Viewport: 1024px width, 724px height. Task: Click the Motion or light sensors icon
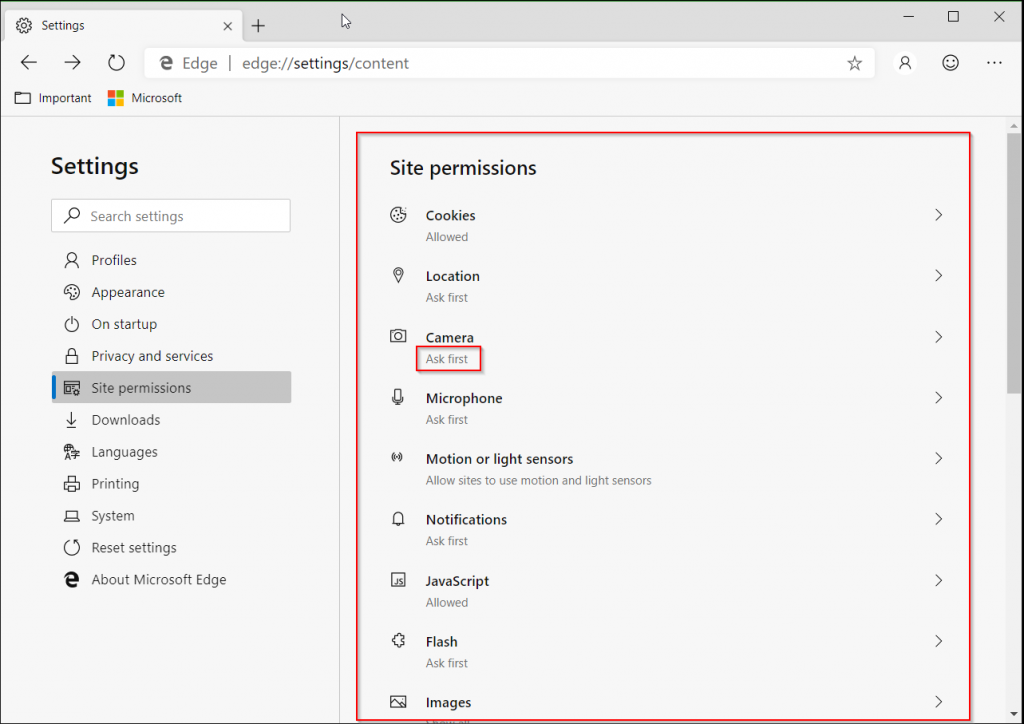click(x=399, y=458)
